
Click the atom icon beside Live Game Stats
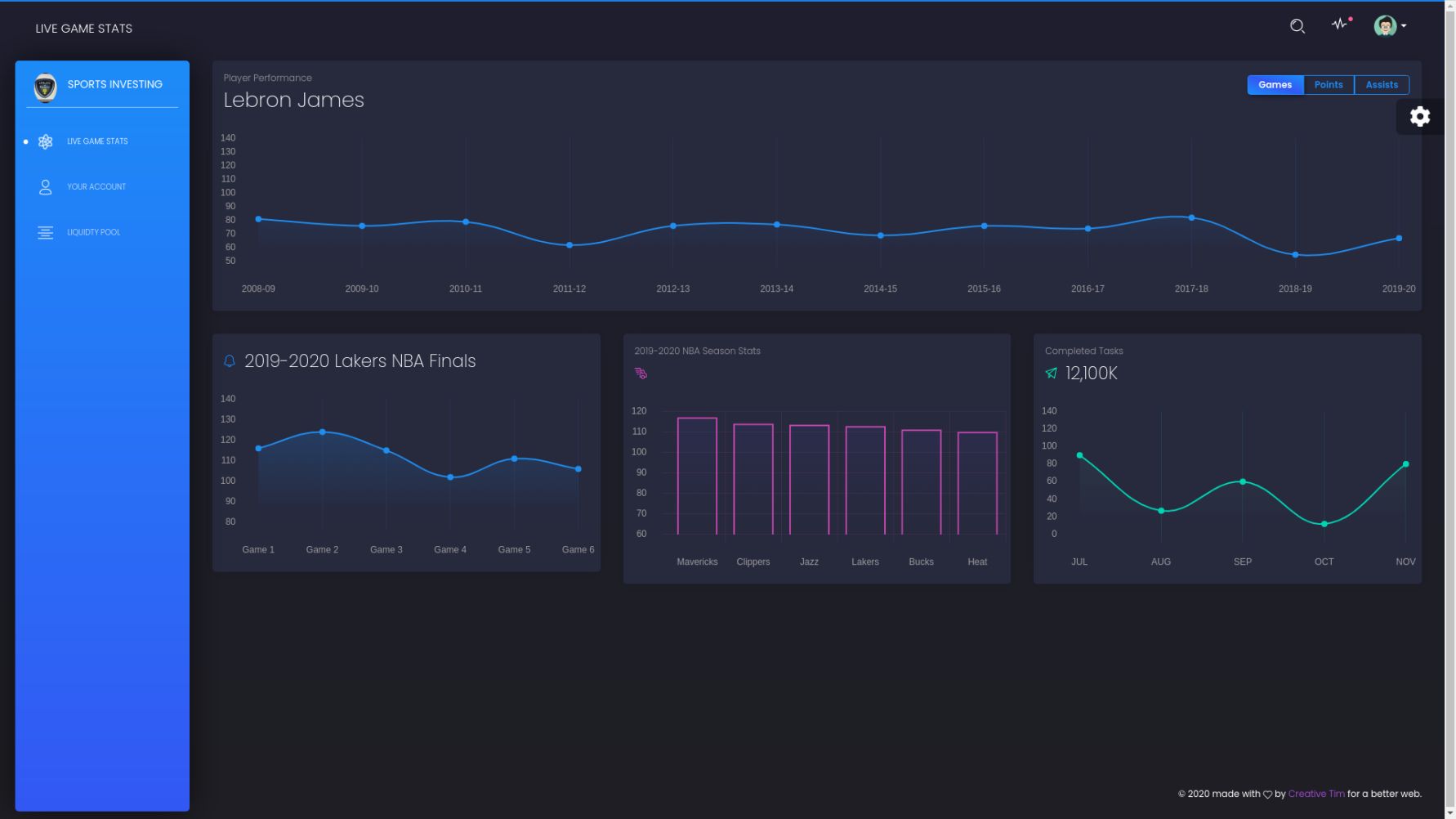tap(45, 141)
